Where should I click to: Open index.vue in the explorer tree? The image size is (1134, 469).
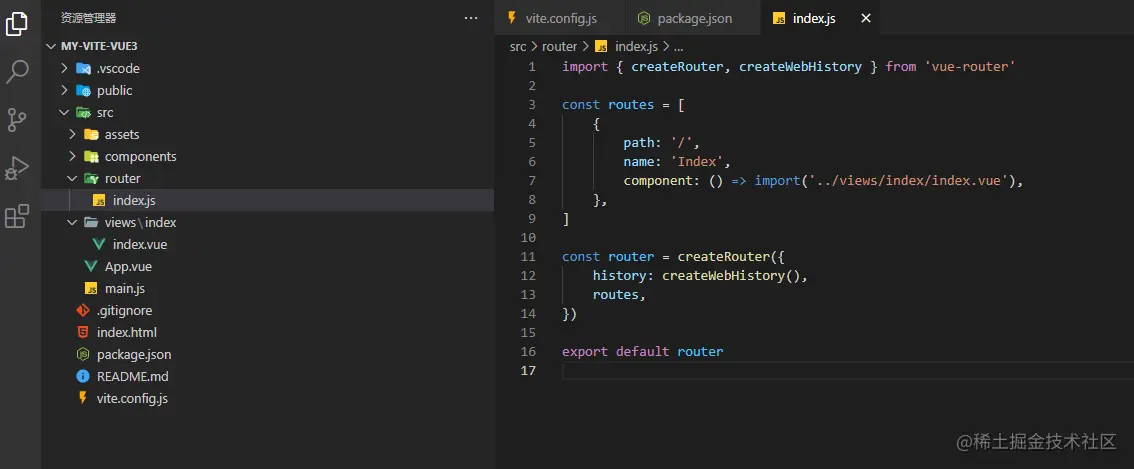[268, 245]
